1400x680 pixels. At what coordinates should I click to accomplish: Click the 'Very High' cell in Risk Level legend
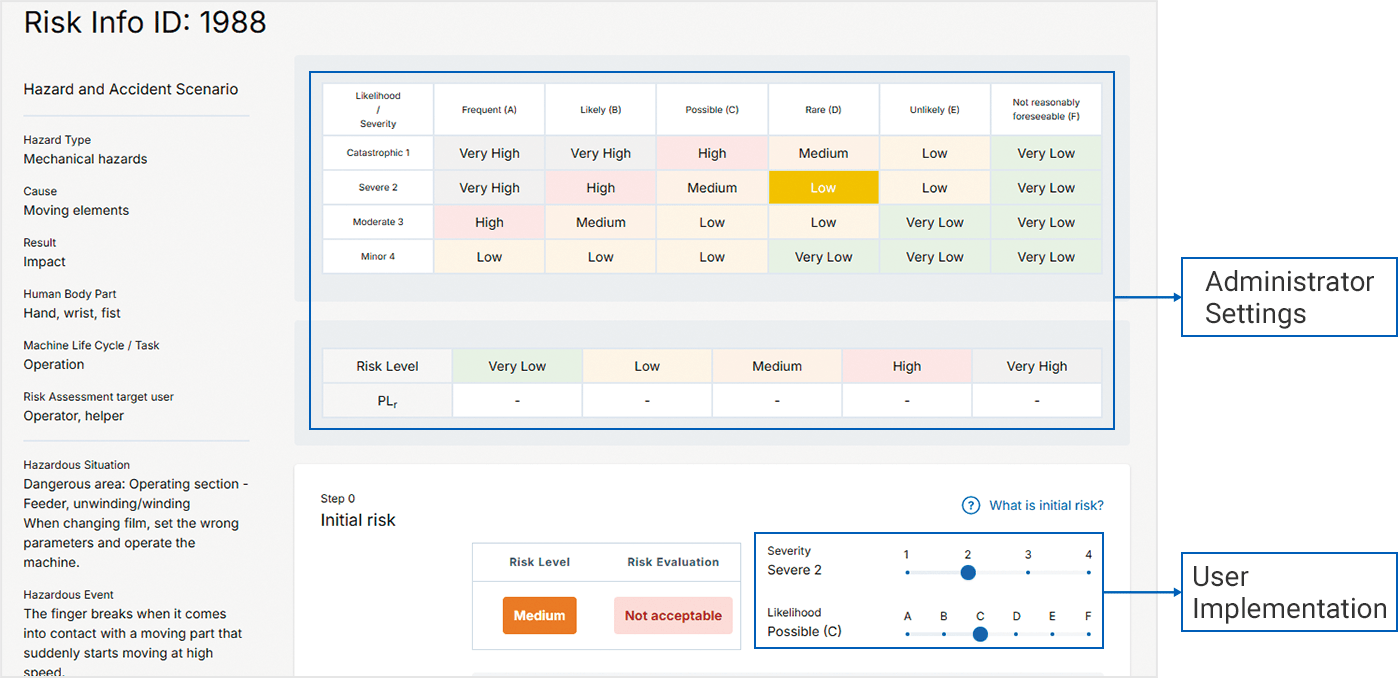click(1037, 366)
